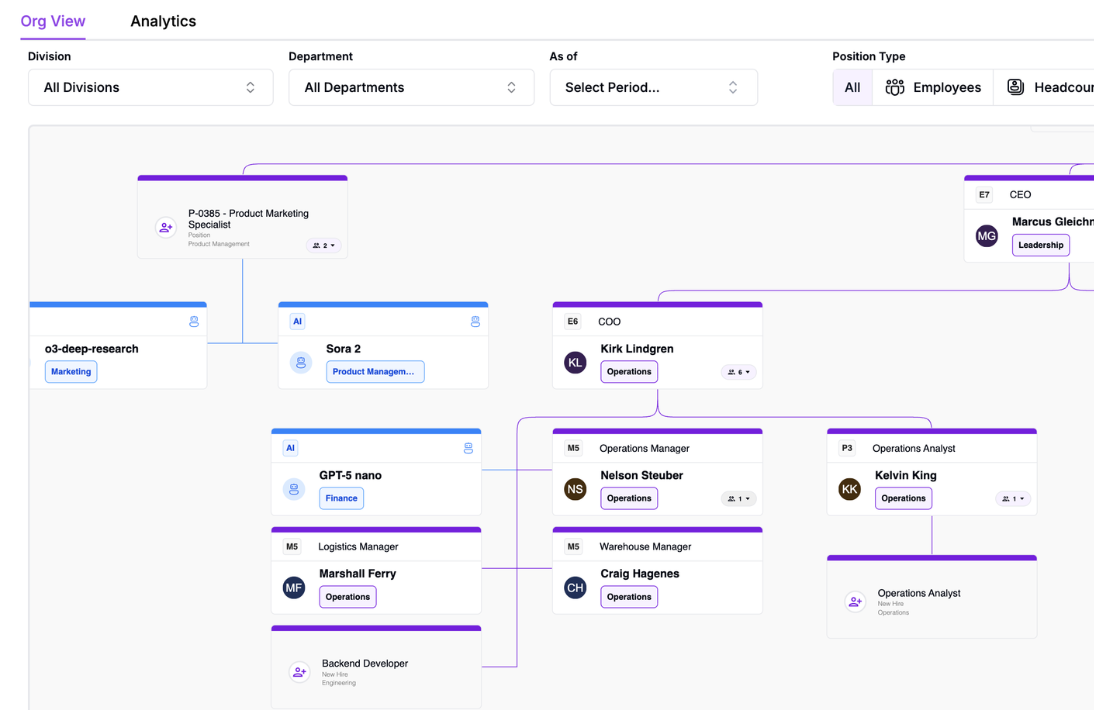Click the MG avatar on Marcus Gleichner card
This screenshot has height=710, width=1094.
point(986,236)
